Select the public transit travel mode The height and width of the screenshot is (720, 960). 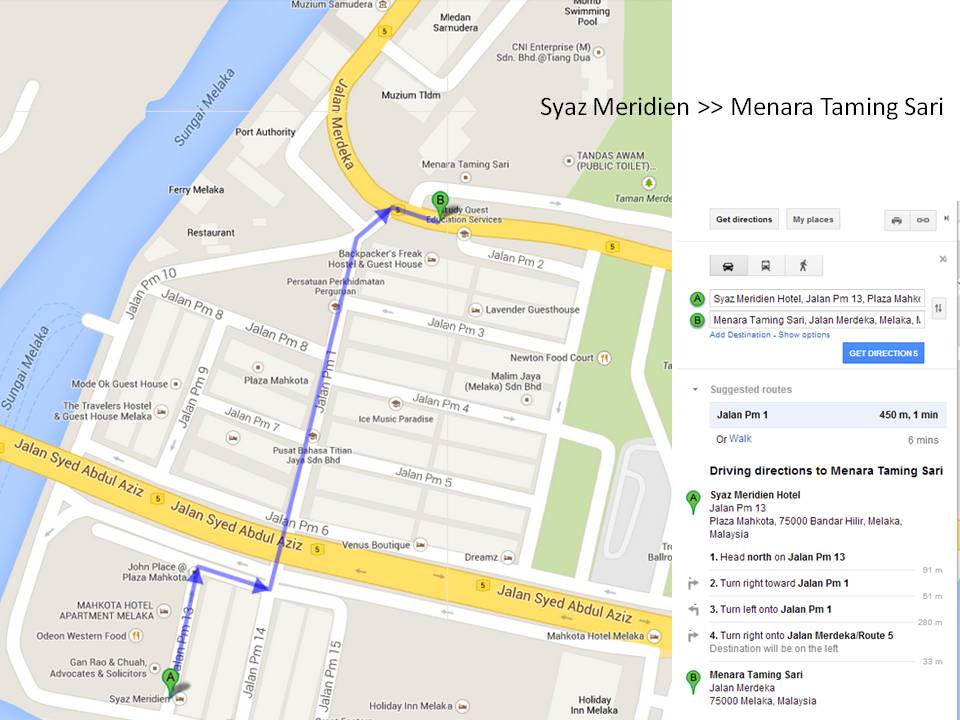click(765, 266)
